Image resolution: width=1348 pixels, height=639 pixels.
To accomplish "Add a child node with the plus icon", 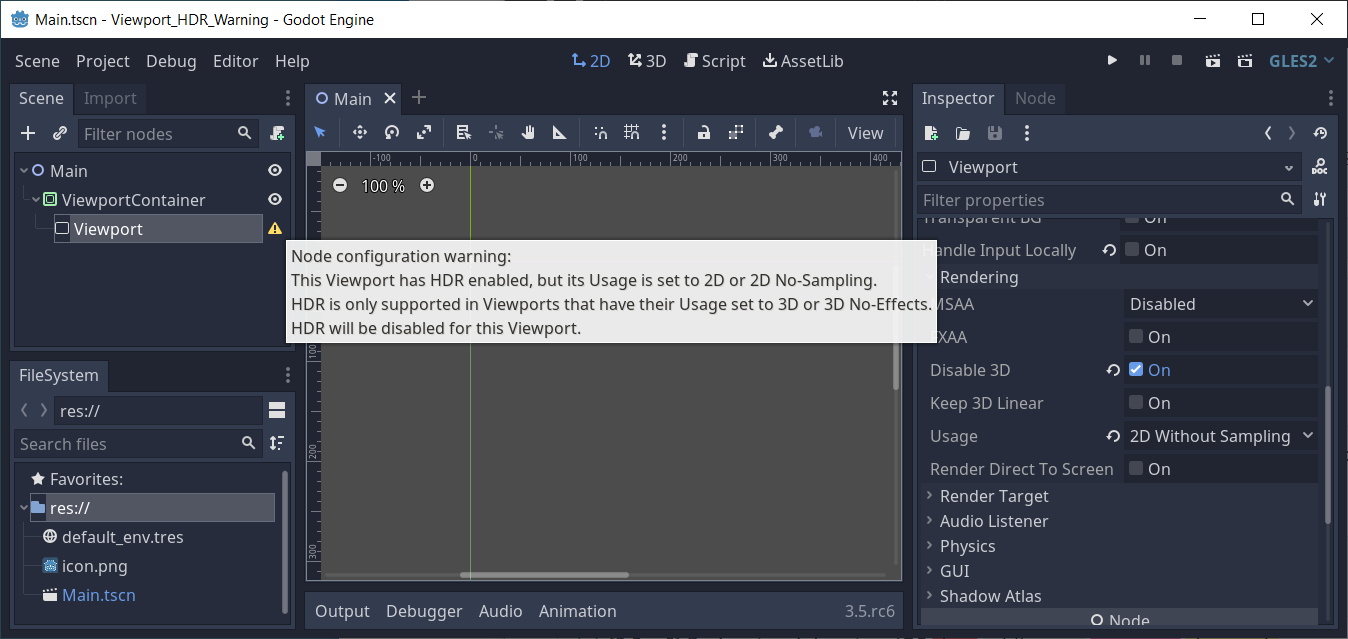I will pos(27,133).
